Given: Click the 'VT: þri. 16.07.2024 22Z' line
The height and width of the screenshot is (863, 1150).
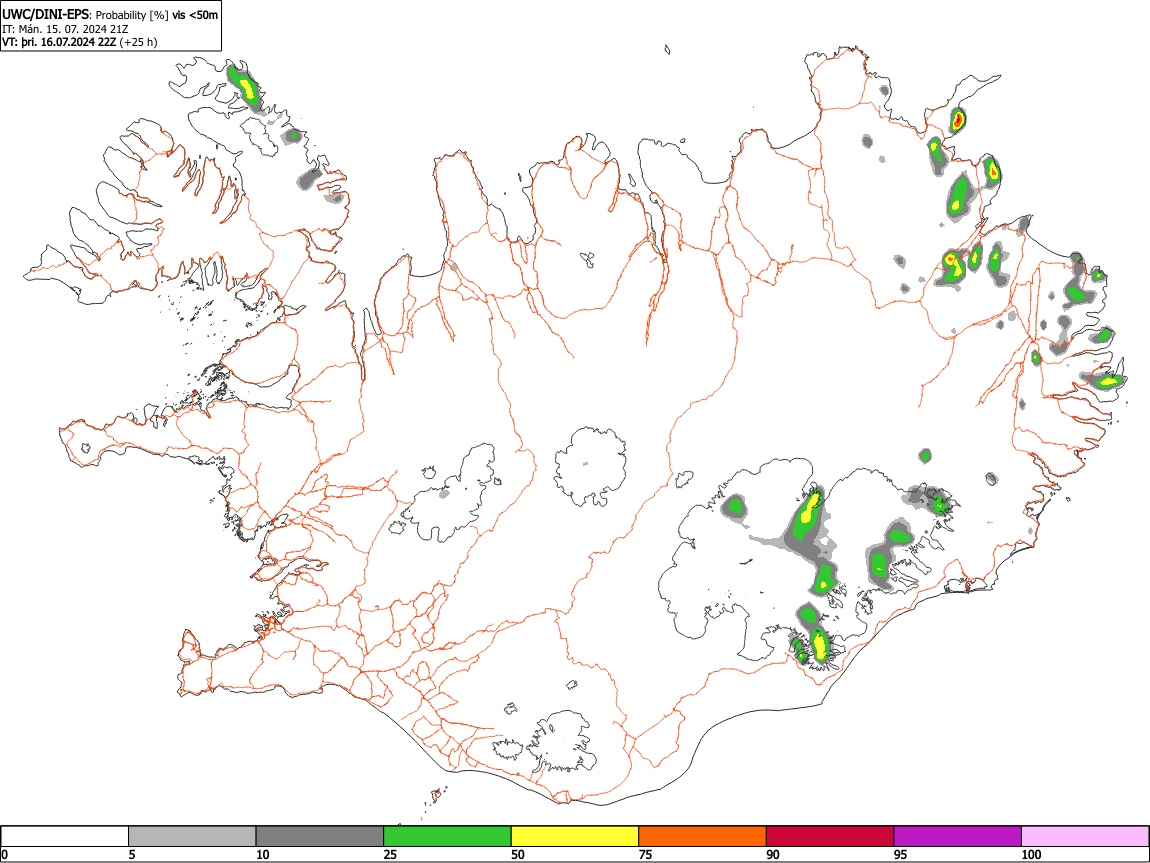Looking at the screenshot, I should (59, 42).
